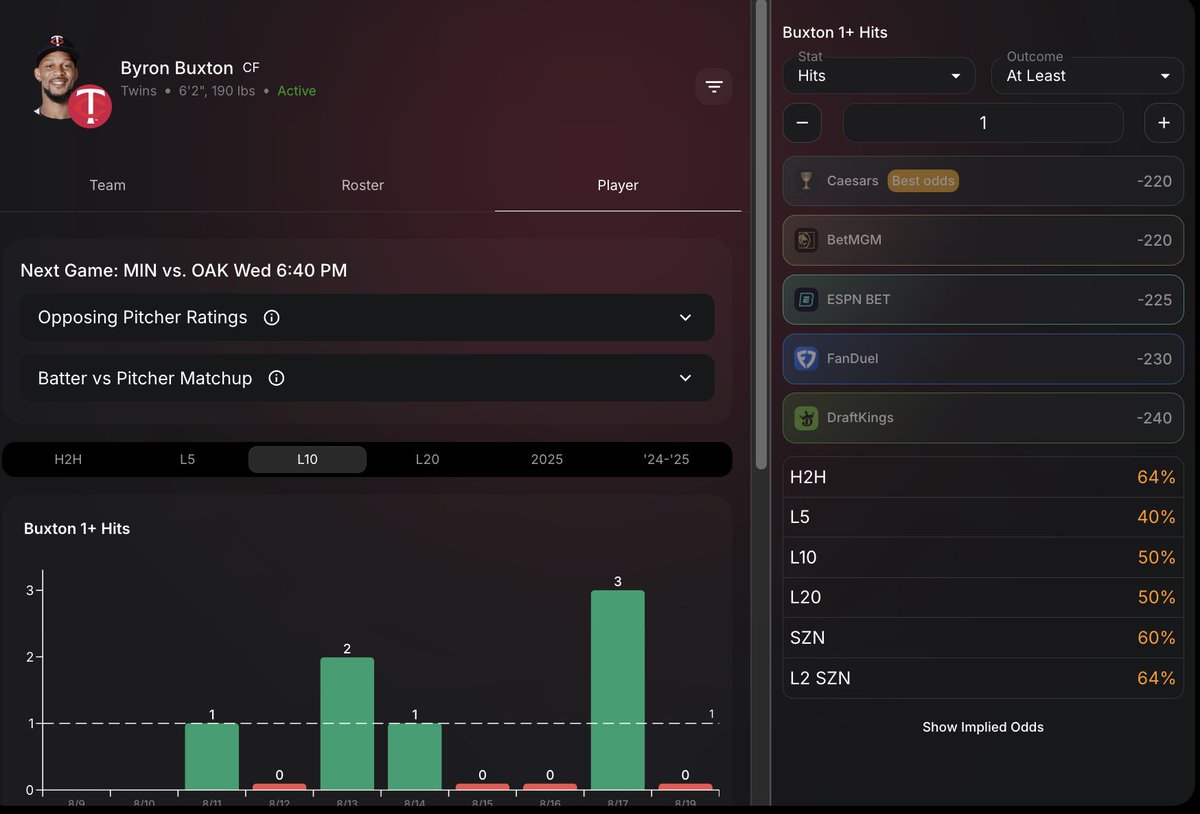1200x814 pixels.
Task: Click the Active status label
Action: (297, 91)
